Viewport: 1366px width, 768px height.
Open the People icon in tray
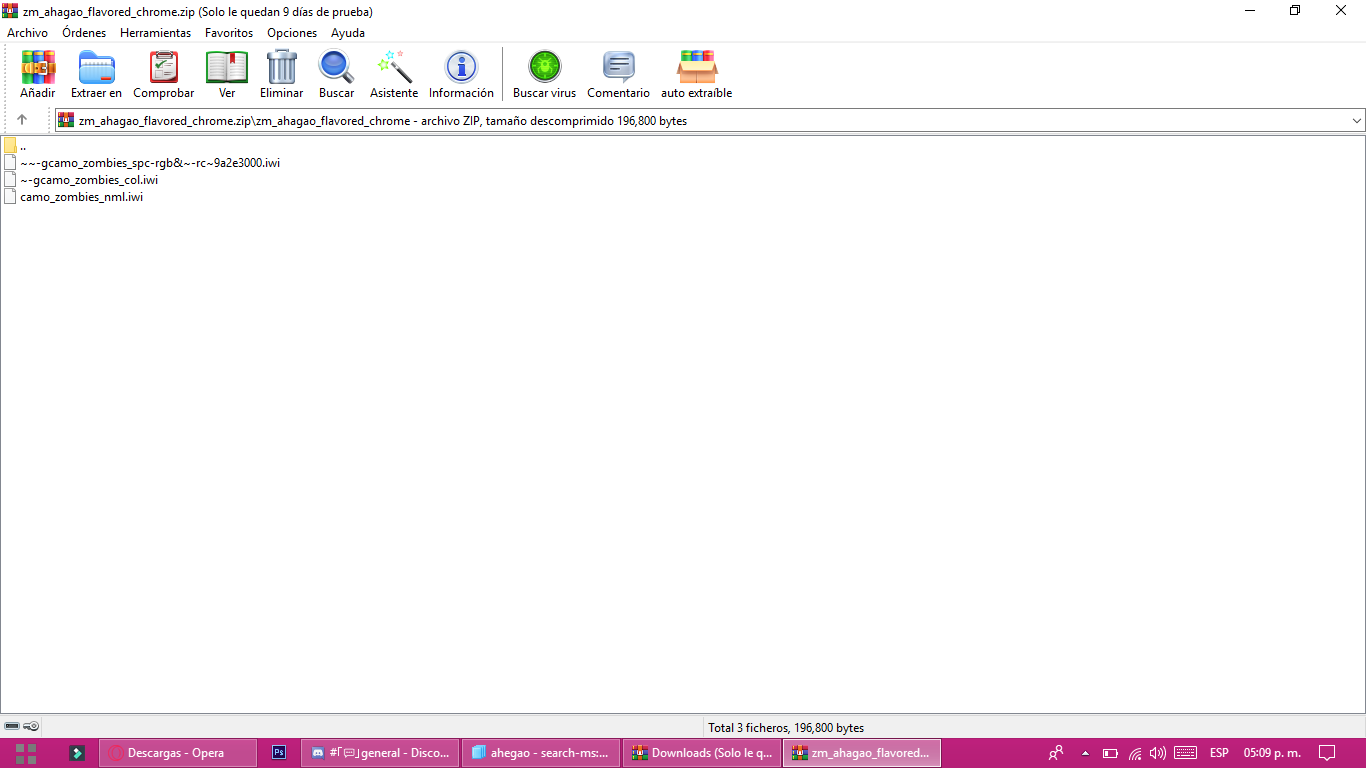coord(1056,753)
